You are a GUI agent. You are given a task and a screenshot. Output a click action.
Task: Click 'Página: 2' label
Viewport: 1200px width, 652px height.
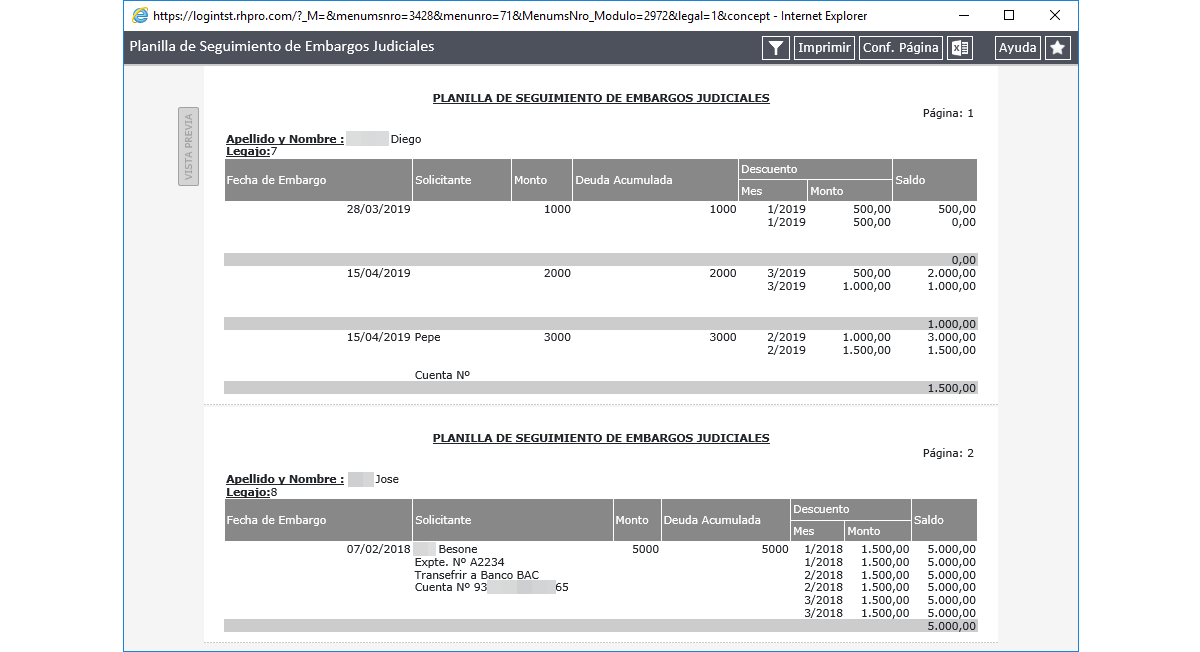(948, 453)
